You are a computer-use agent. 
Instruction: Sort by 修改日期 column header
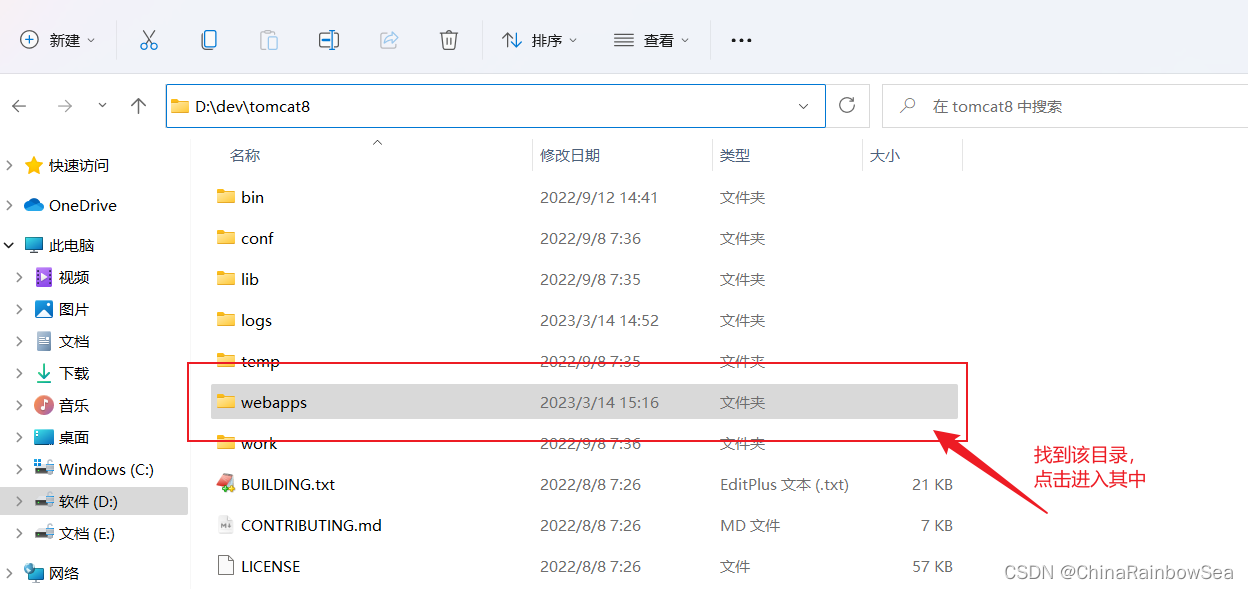point(570,155)
